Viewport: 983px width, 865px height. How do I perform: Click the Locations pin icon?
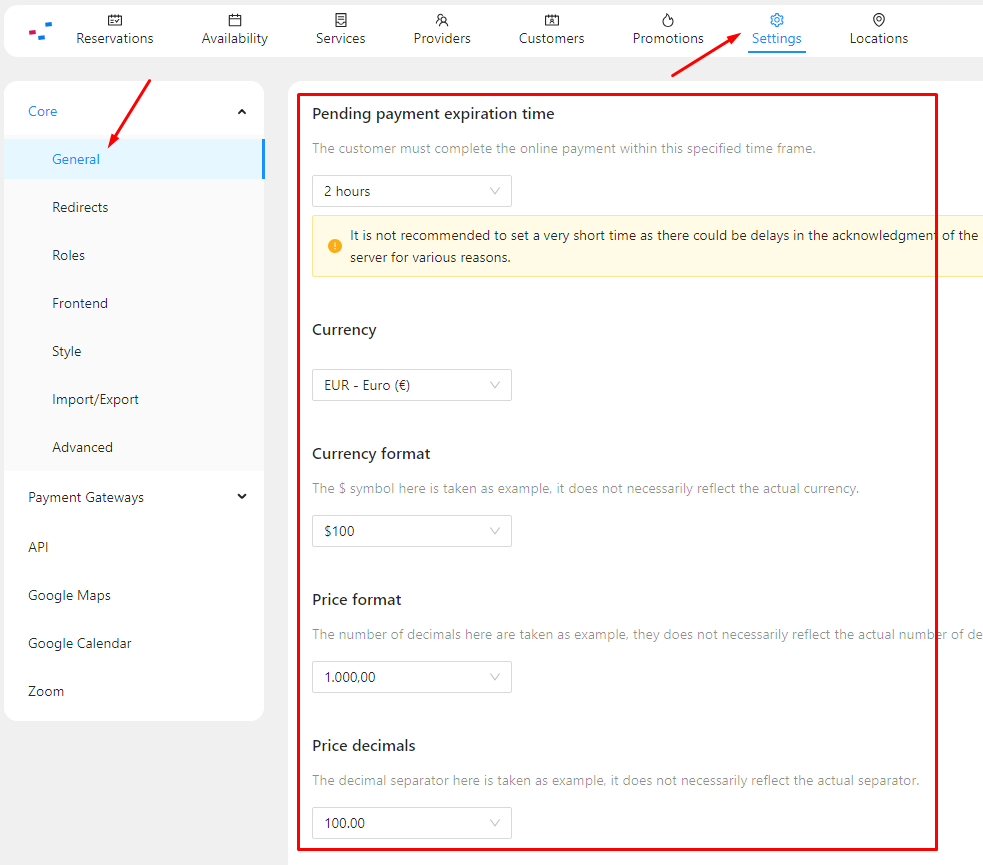[x=878, y=20]
